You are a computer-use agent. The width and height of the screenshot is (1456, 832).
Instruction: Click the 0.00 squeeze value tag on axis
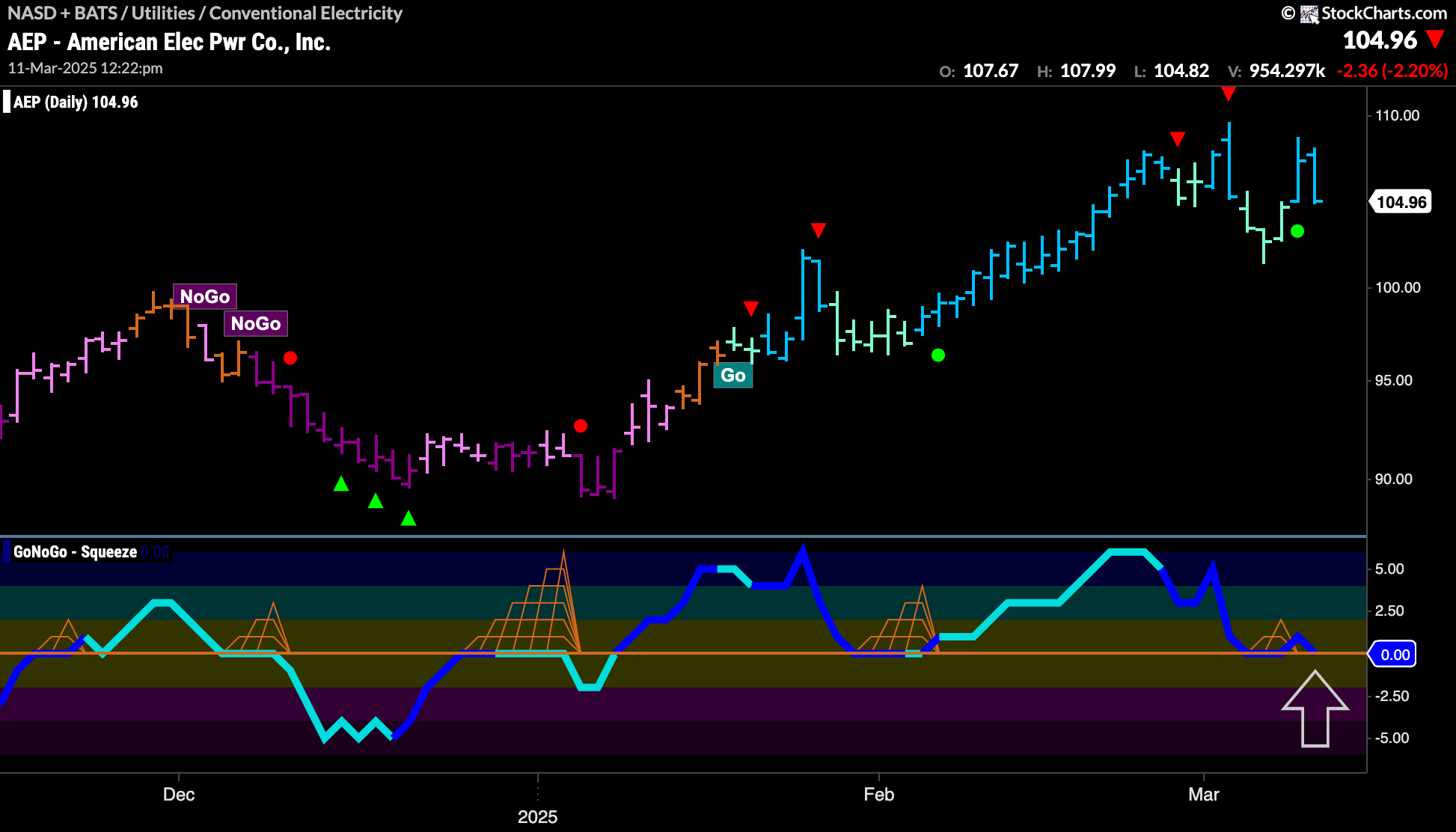[x=1393, y=655]
